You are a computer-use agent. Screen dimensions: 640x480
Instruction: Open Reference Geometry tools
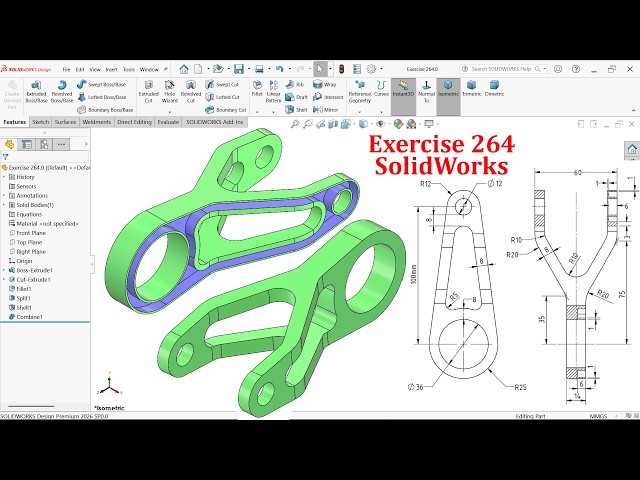pyautogui.click(x=360, y=91)
